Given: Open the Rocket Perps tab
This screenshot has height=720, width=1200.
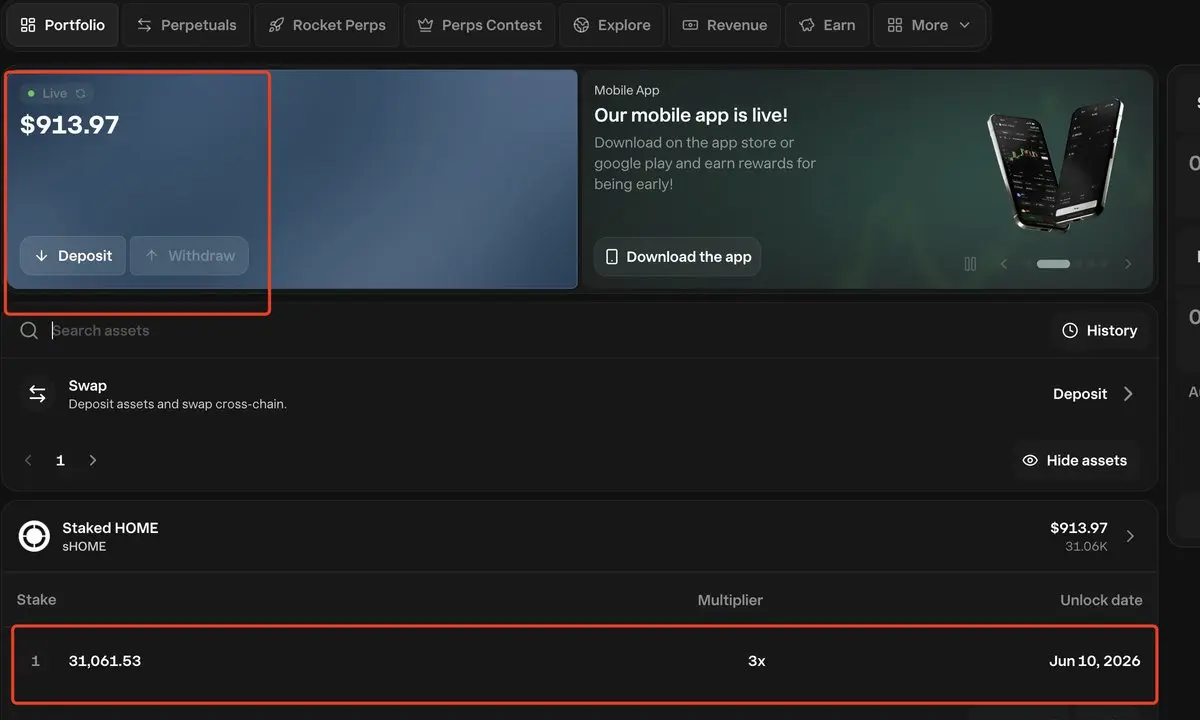Looking at the screenshot, I should click(327, 25).
